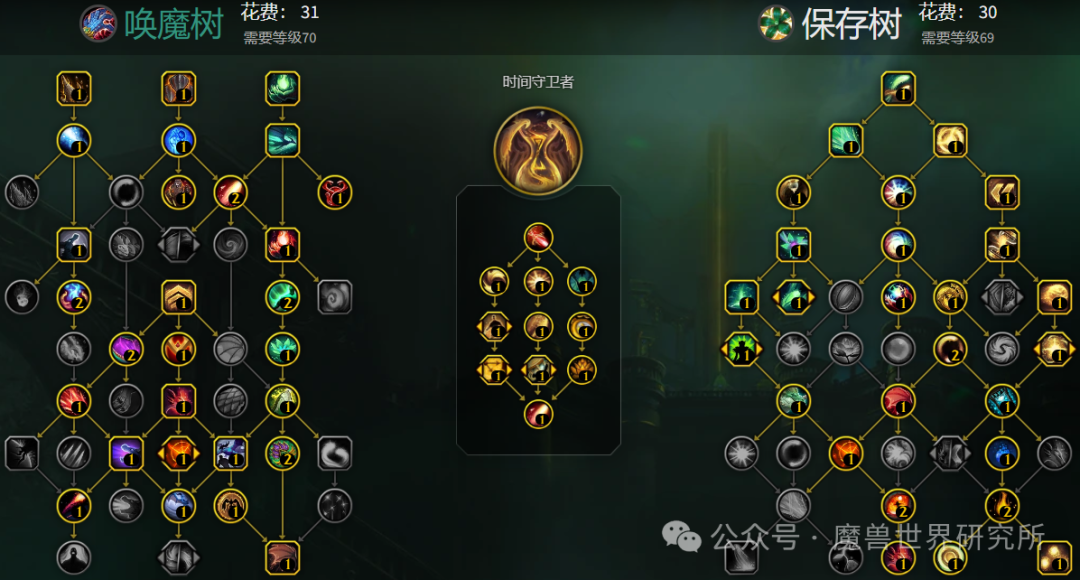Open the 保存树 tree heading
1080x580 pixels.
tap(851, 25)
